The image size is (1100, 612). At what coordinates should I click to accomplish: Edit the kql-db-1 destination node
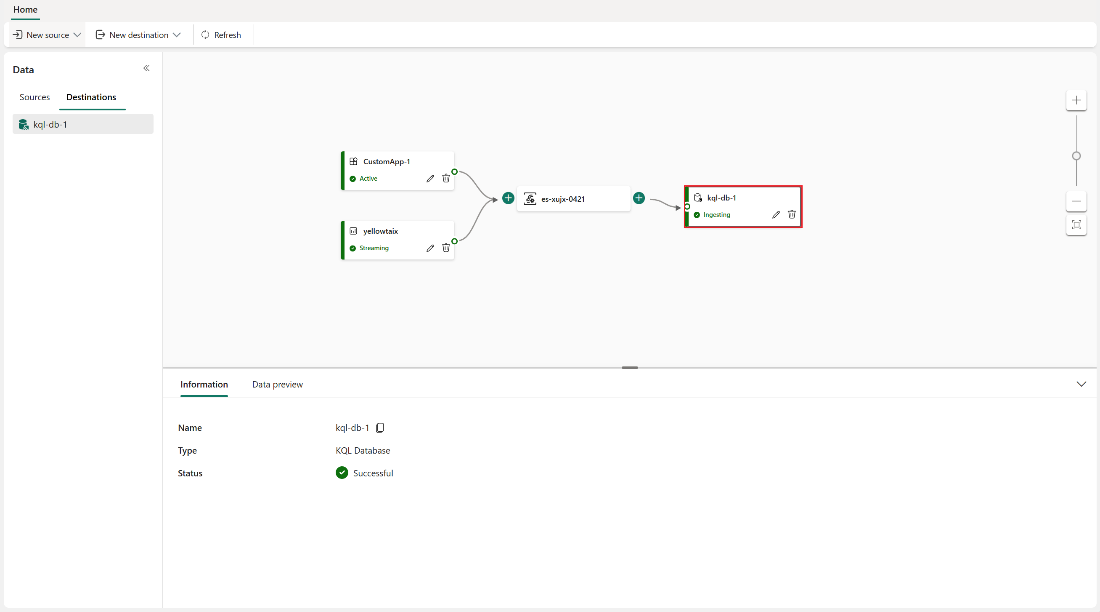coord(776,215)
